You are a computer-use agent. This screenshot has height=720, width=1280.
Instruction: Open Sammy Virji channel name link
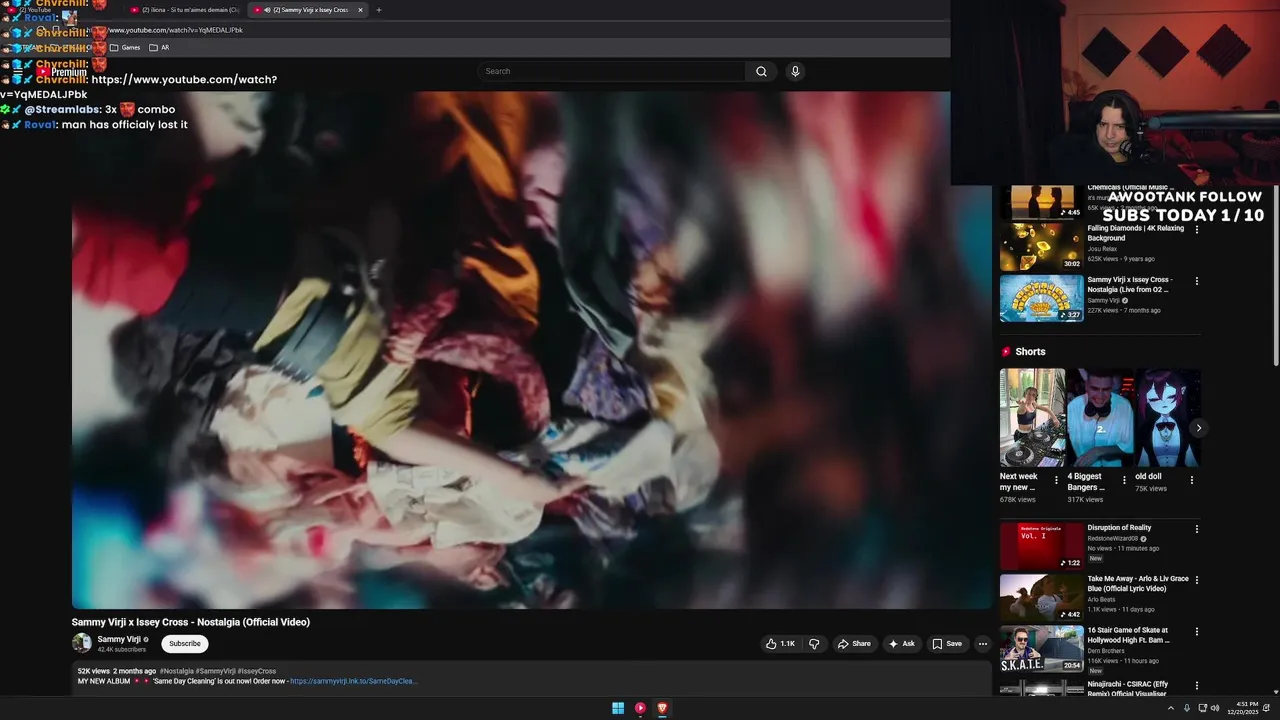(119, 639)
